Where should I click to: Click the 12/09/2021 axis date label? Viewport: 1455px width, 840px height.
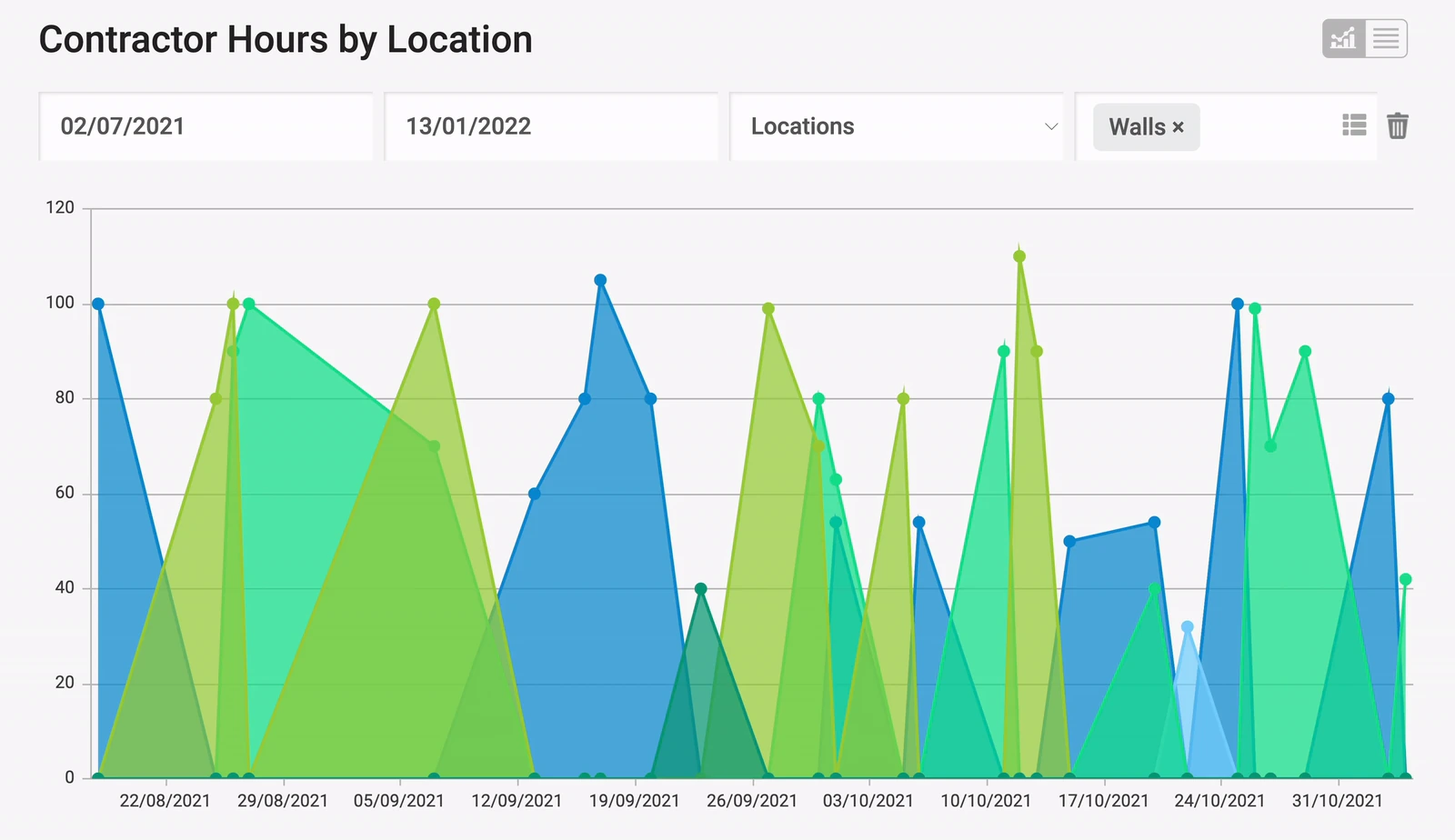coord(517,801)
